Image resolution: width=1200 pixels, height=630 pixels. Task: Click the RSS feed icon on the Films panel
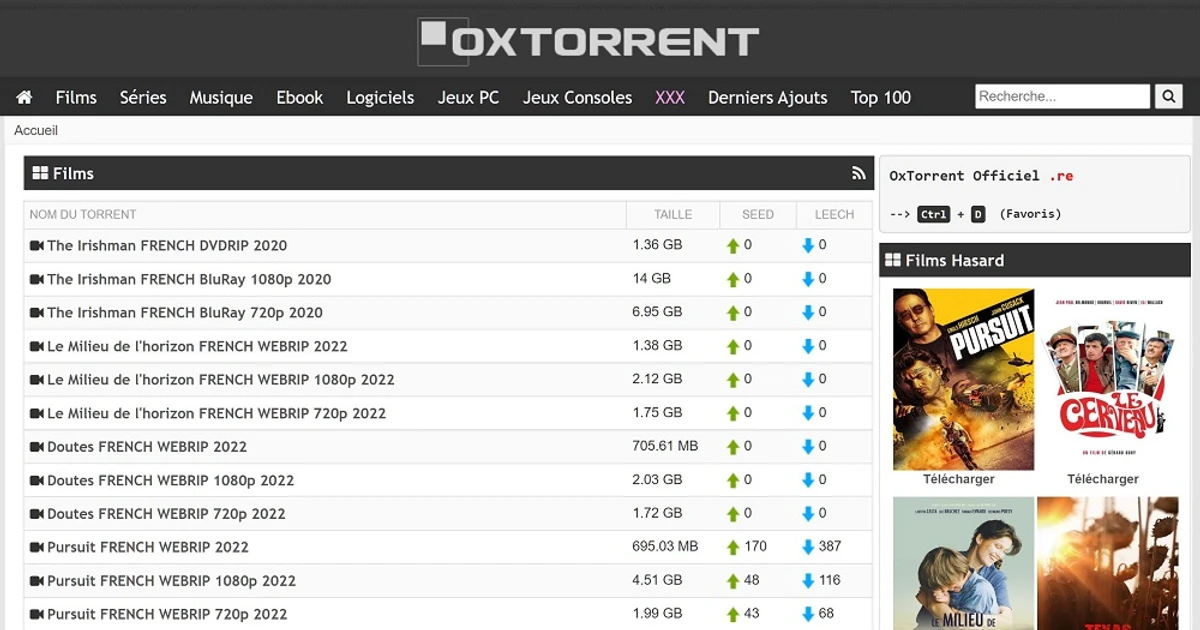click(858, 172)
